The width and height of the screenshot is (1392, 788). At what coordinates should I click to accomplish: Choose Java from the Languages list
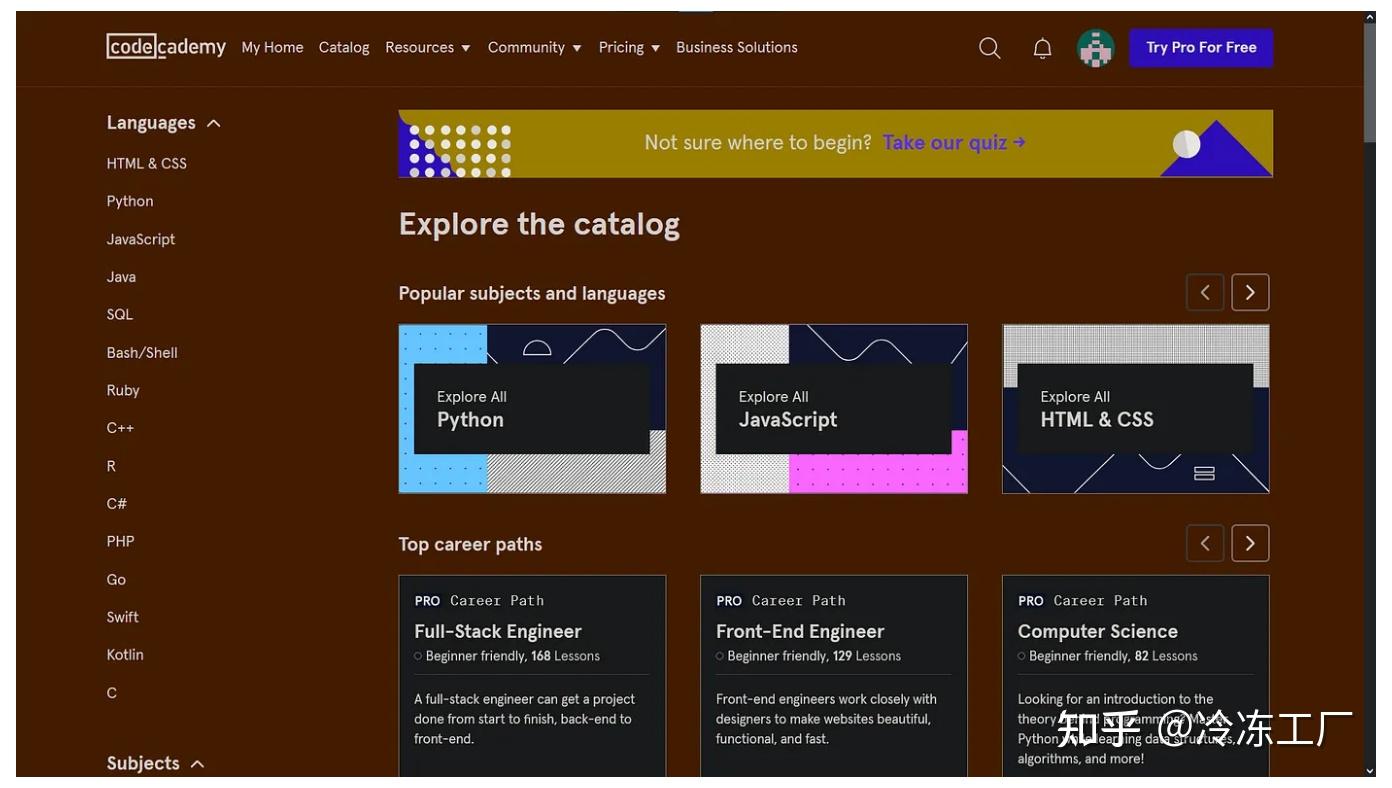pyautogui.click(x=121, y=277)
